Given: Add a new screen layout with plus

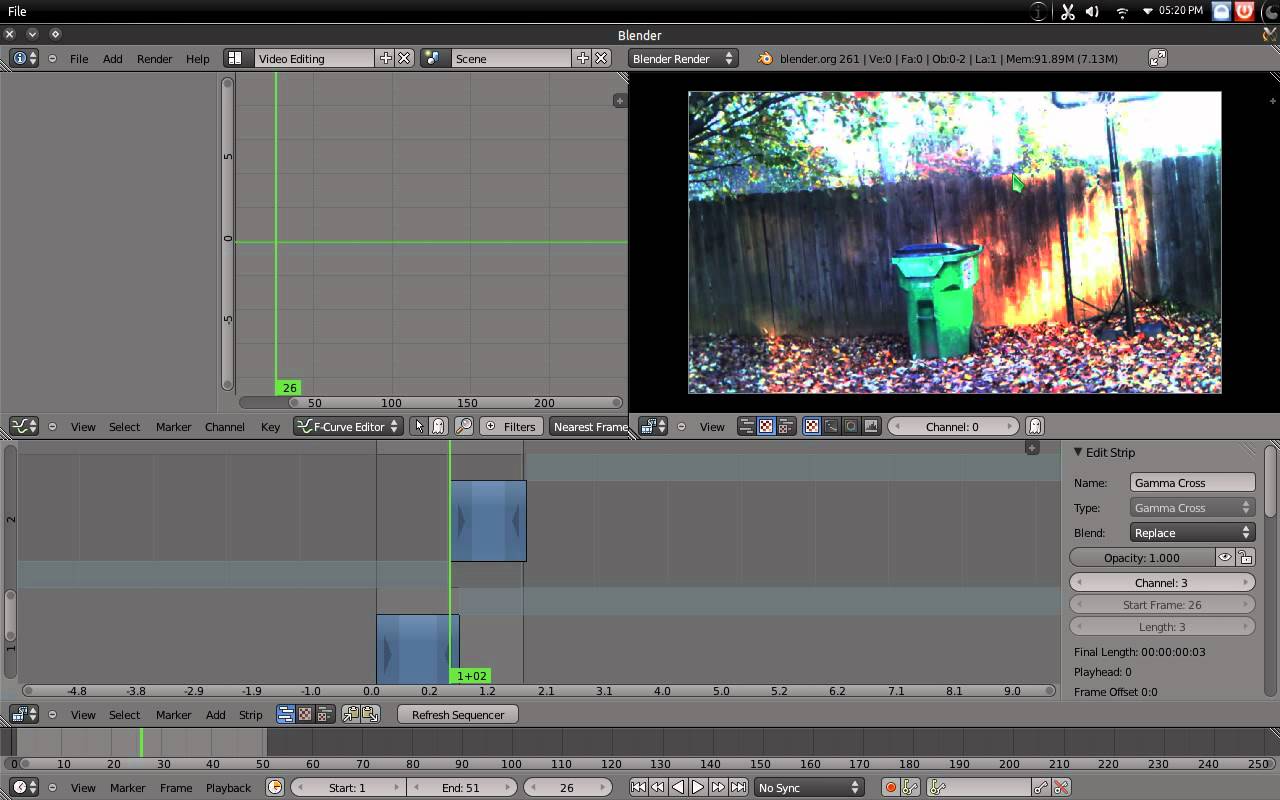Looking at the screenshot, I should pyautogui.click(x=385, y=58).
